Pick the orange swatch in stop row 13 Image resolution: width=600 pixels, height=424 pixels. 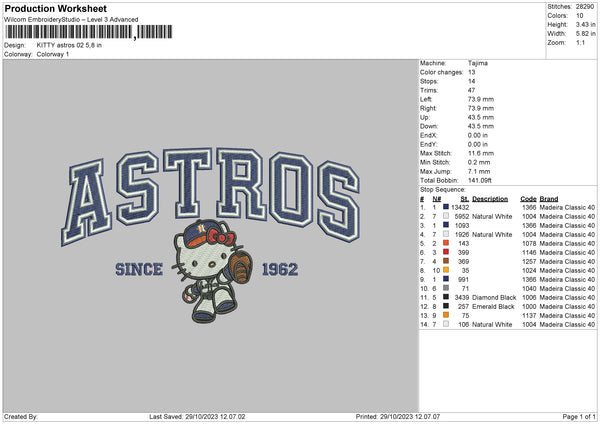[446, 315]
